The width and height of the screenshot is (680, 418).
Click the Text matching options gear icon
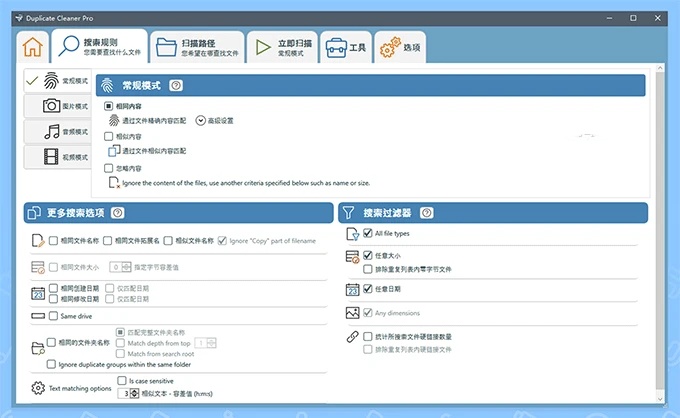tap(38, 388)
